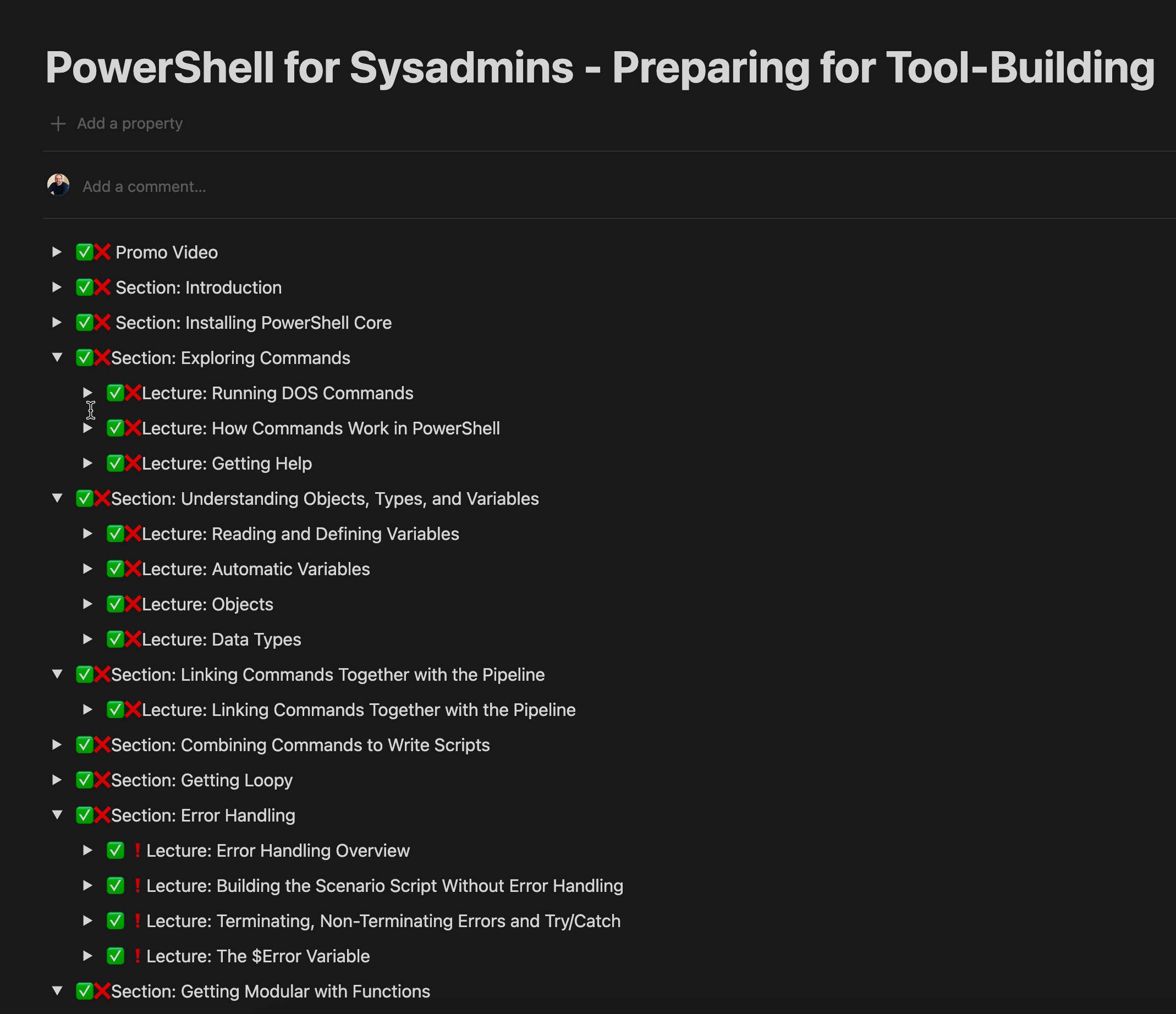
Task: Click green checkmark on The $Error Variable lecture
Action: click(x=115, y=956)
